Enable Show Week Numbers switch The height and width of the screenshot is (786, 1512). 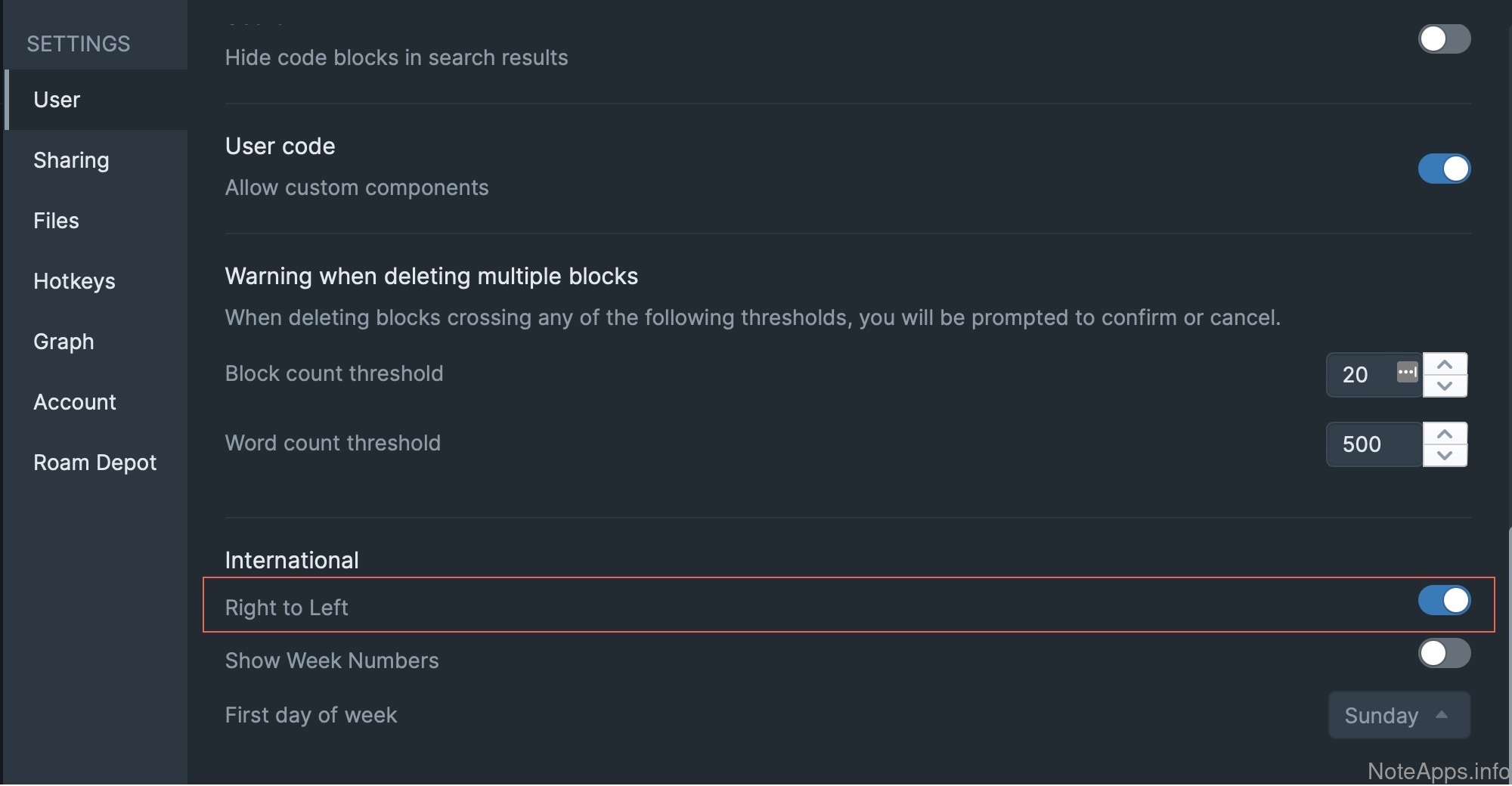pos(1444,654)
